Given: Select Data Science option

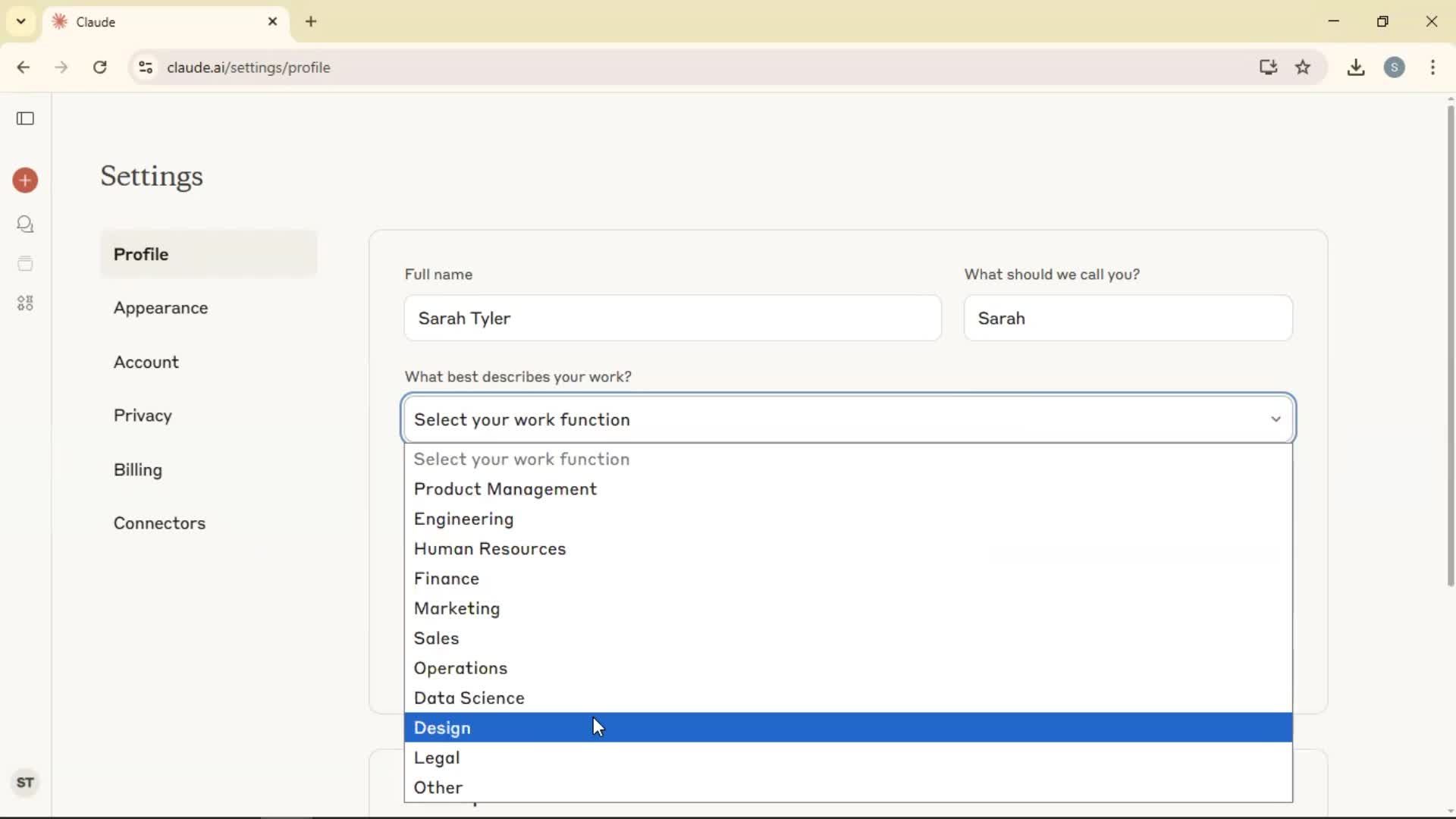Looking at the screenshot, I should 848,698.
